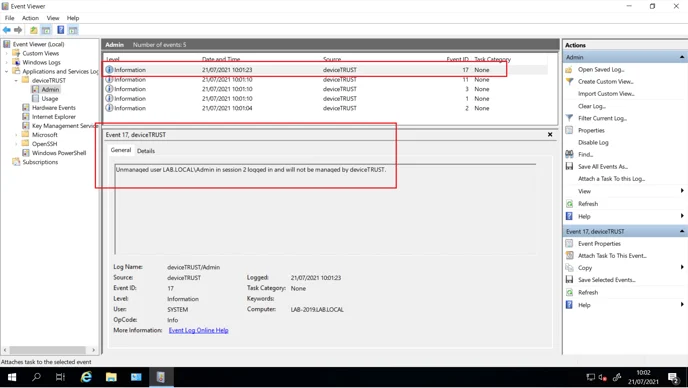Collapse Applications and Services Logs node
The height and width of the screenshot is (388, 688).
click(7, 71)
